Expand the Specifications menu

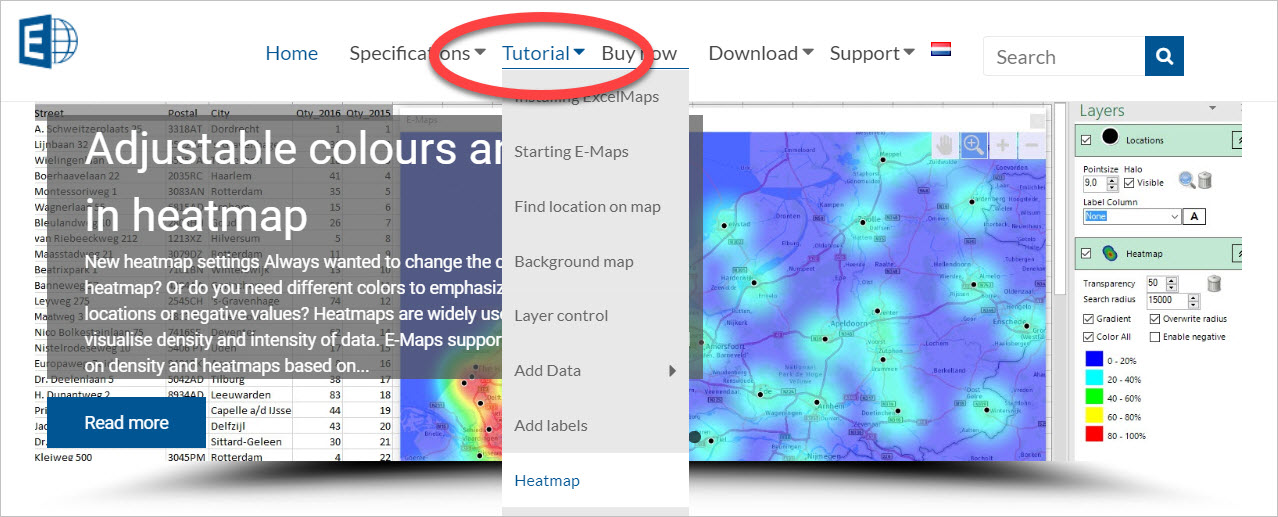pos(417,54)
